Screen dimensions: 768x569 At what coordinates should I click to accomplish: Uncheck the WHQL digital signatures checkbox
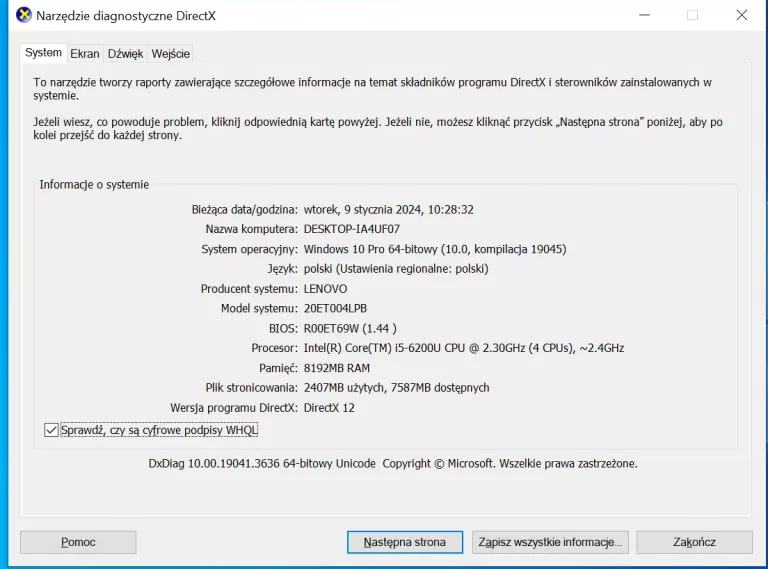pyautogui.click(x=52, y=430)
